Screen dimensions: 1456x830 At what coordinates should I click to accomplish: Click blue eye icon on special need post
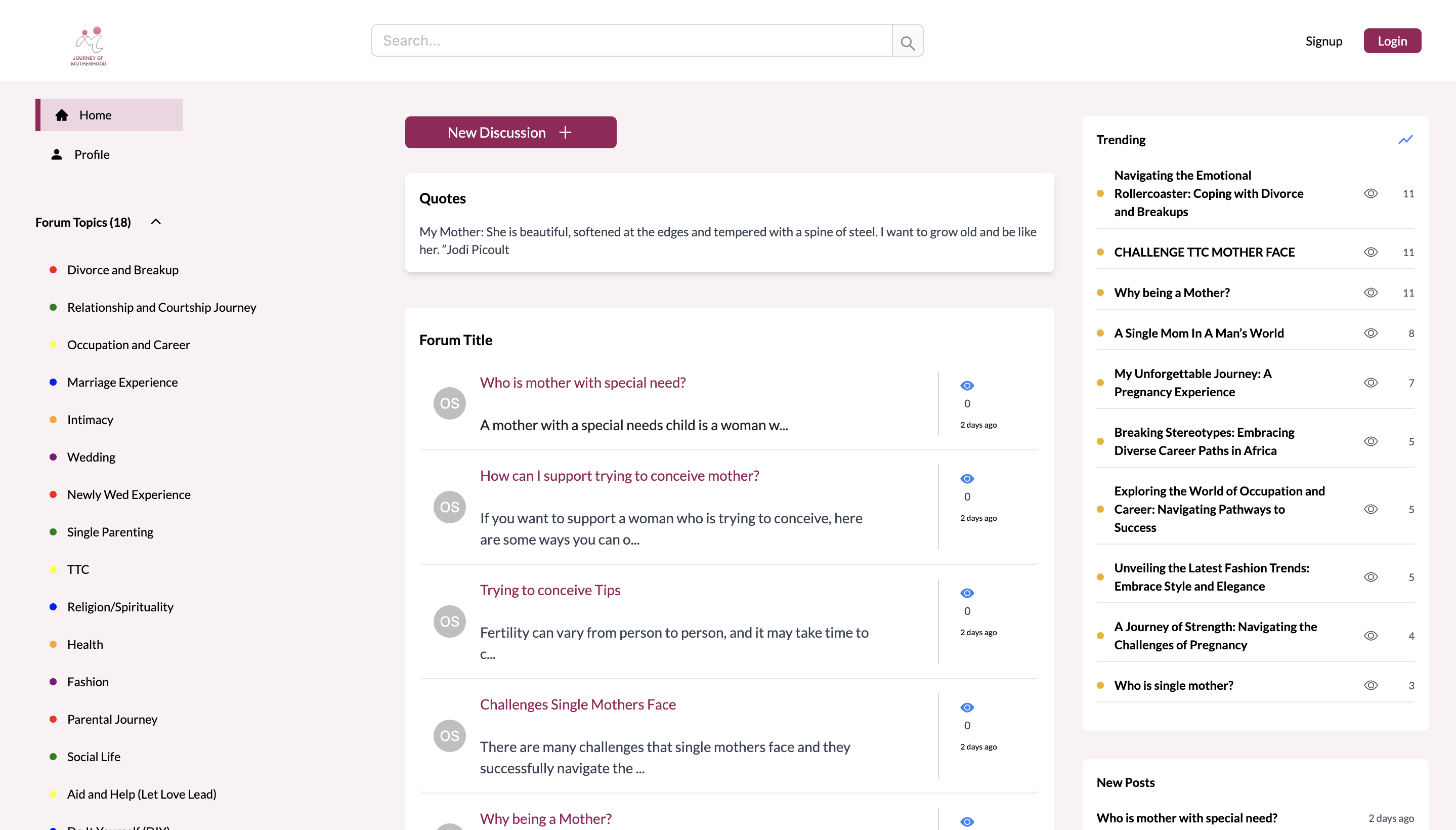click(x=967, y=385)
